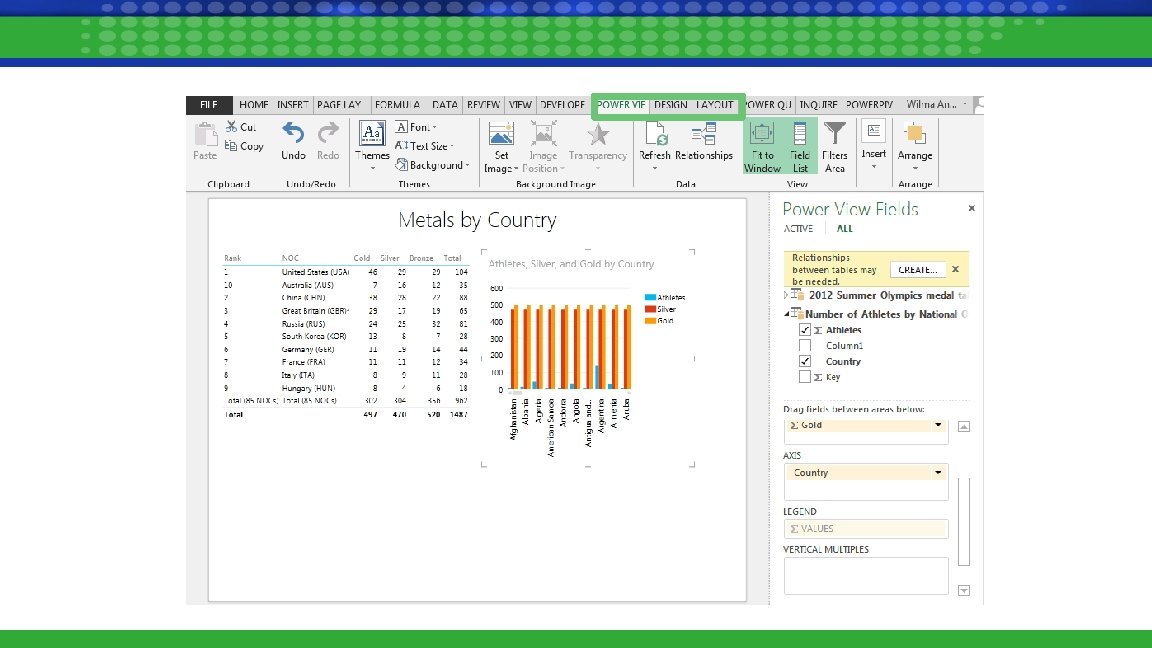The height and width of the screenshot is (648, 1152).
Task: Switch to the POWER VIEW ribbon tab
Action: point(621,105)
